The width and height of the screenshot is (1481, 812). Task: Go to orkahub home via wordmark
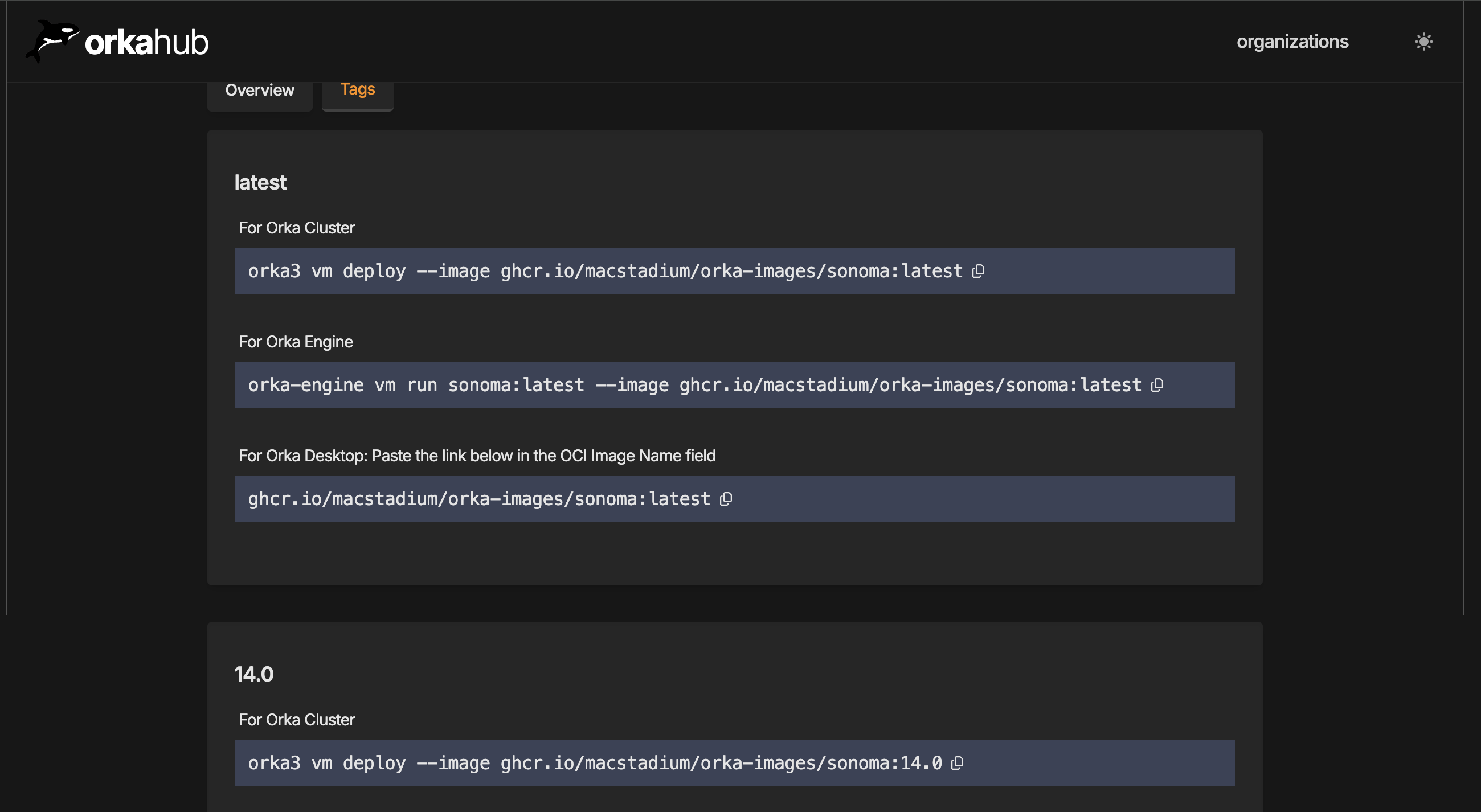pos(146,43)
